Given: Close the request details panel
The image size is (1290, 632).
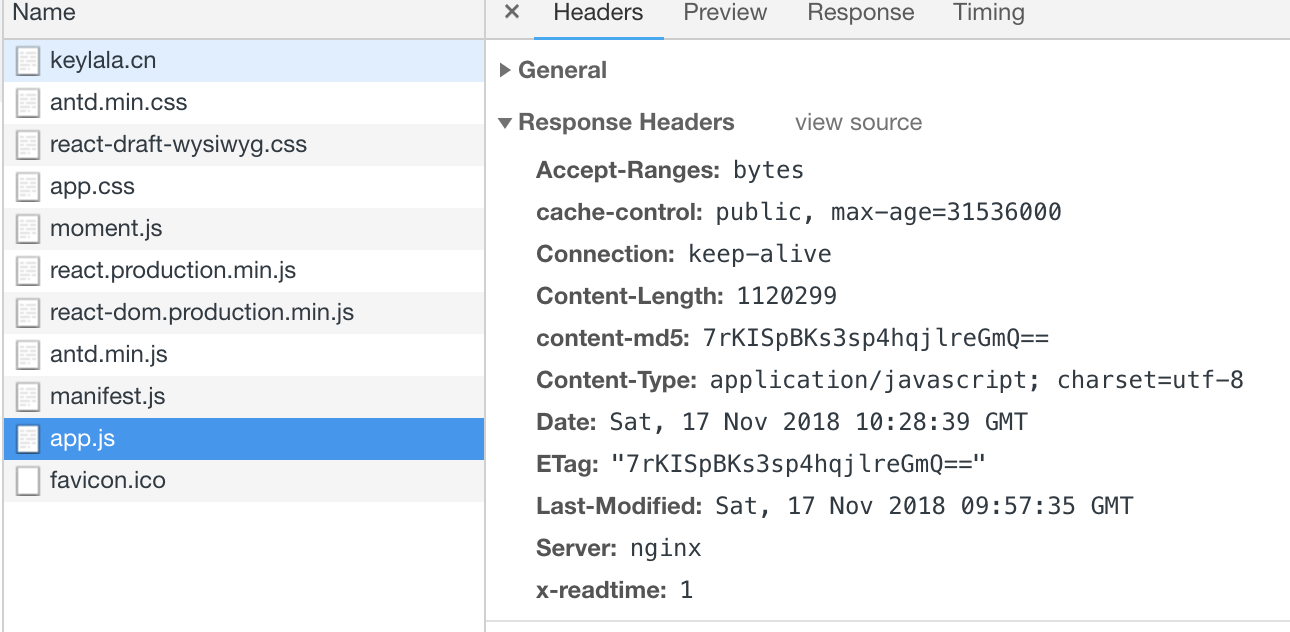Looking at the screenshot, I should (x=511, y=13).
